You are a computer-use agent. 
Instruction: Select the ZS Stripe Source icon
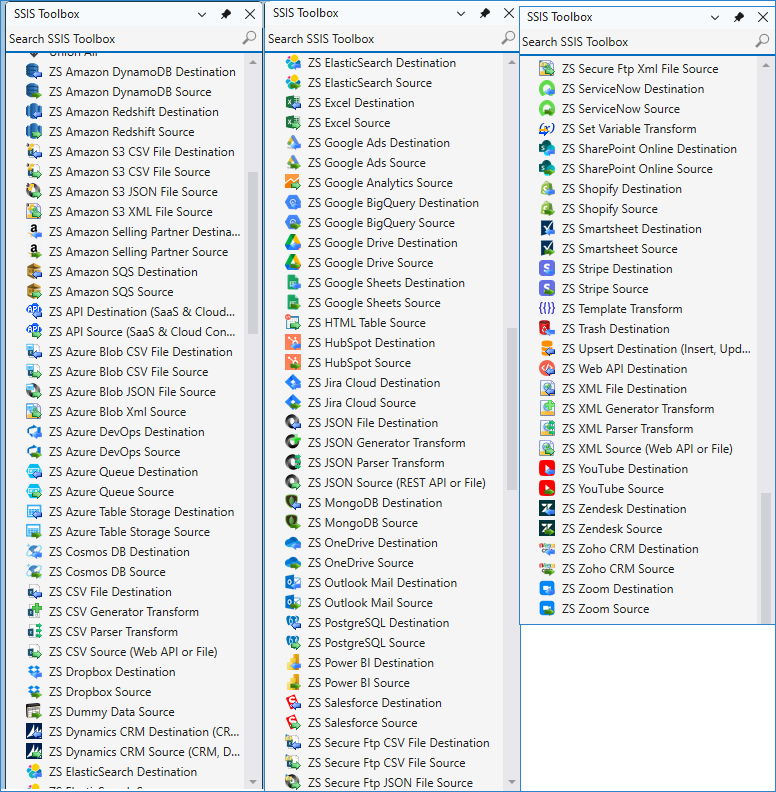tap(547, 289)
